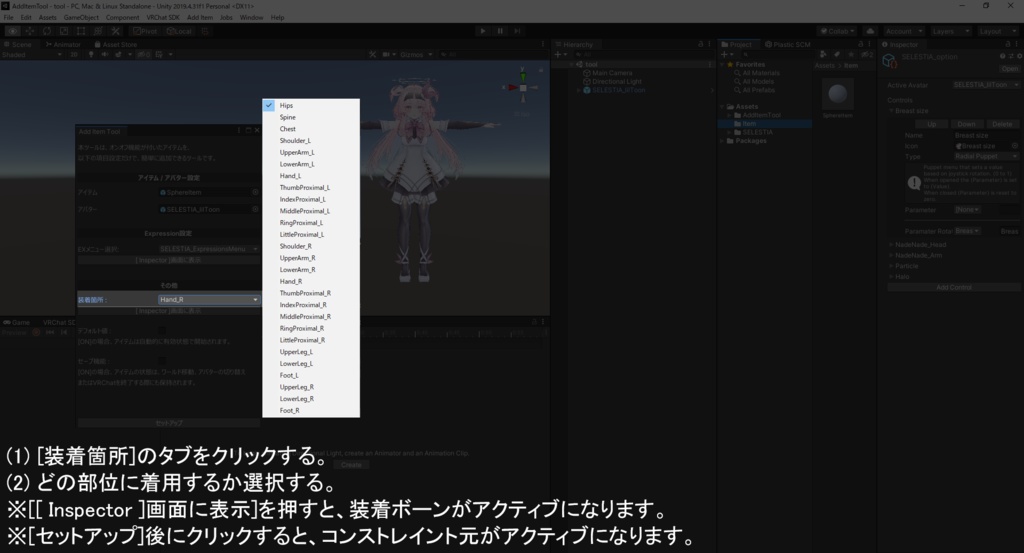Open the Radial Puppet type dropdown
The height and width of the screenshot is (553, 1024).
pos(985,157)
